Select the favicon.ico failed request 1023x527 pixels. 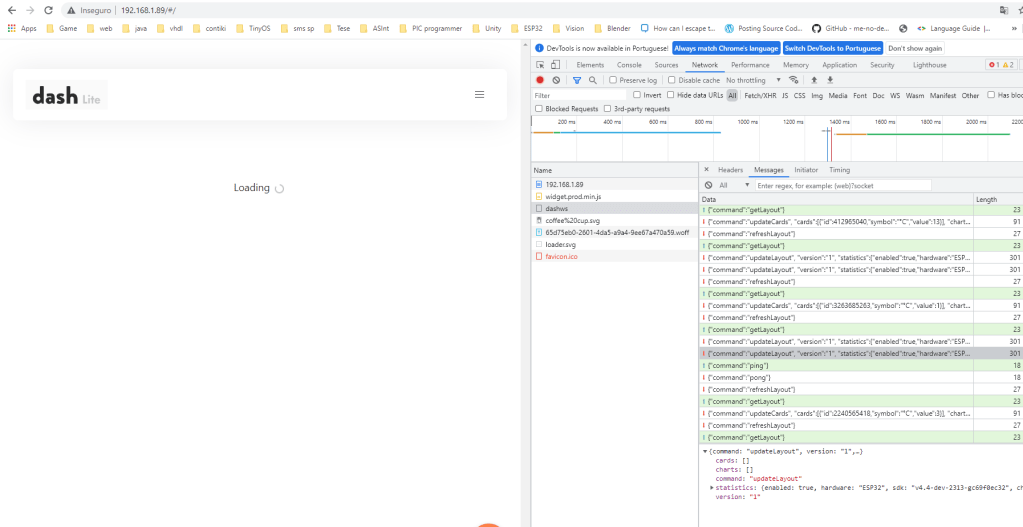coord(615,256)
